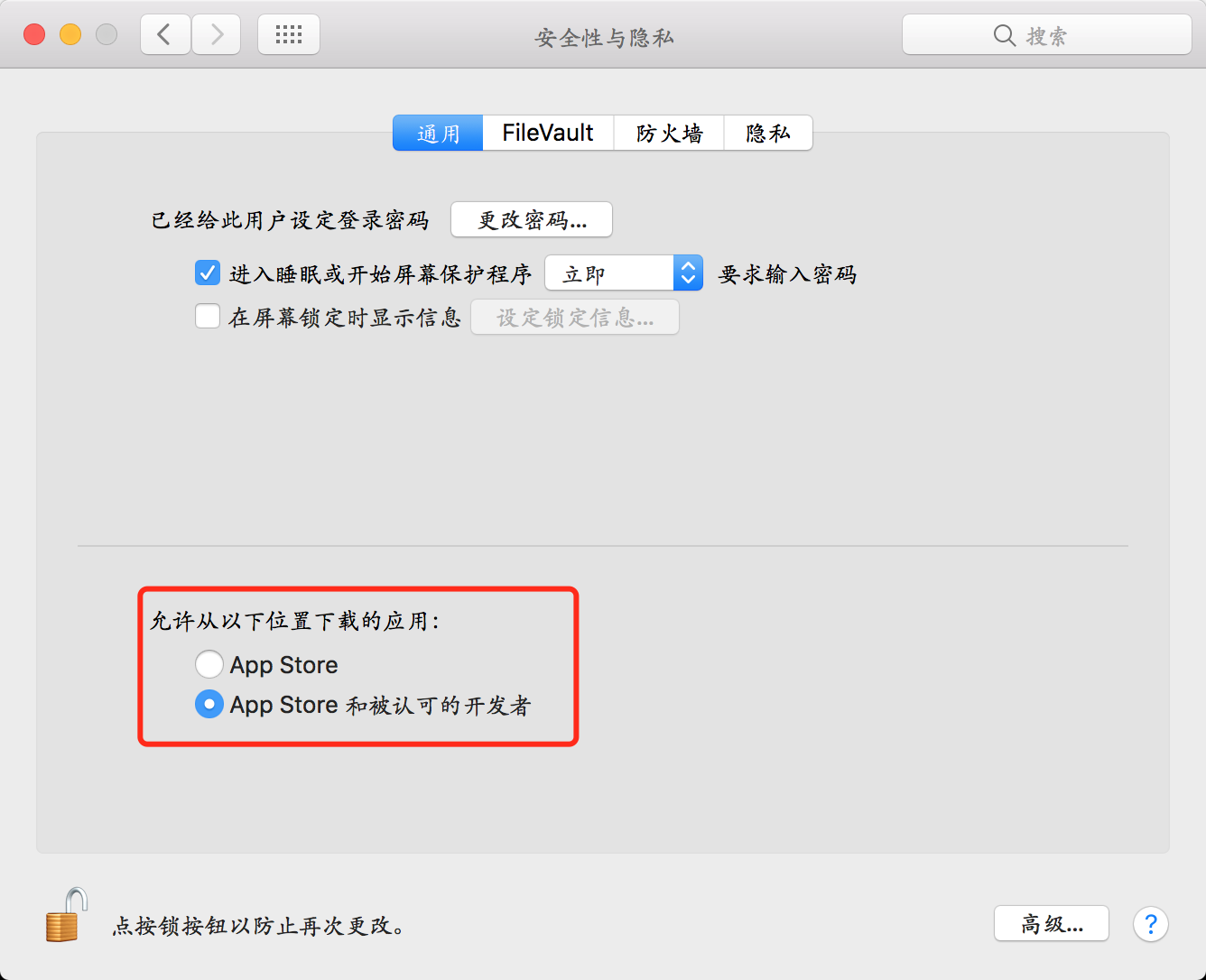
Task: Enable show message when screen locked checkbox
Action: [208, 316]
